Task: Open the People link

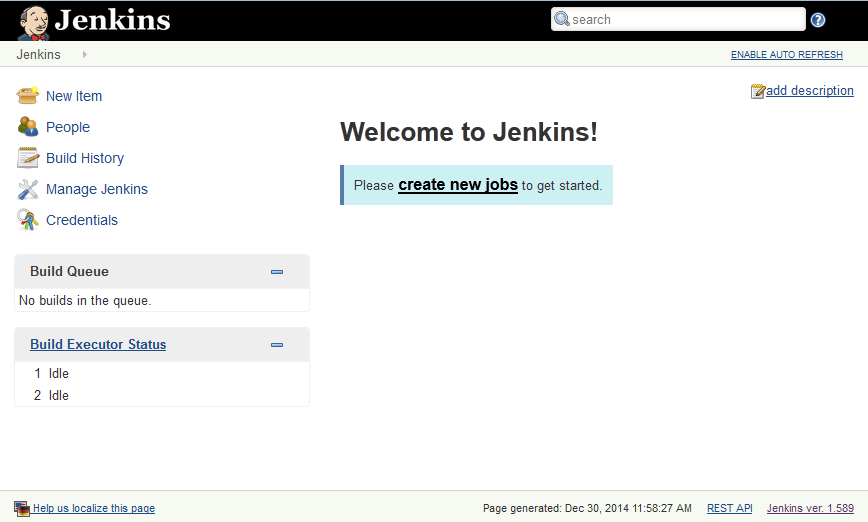Action: 68,127
